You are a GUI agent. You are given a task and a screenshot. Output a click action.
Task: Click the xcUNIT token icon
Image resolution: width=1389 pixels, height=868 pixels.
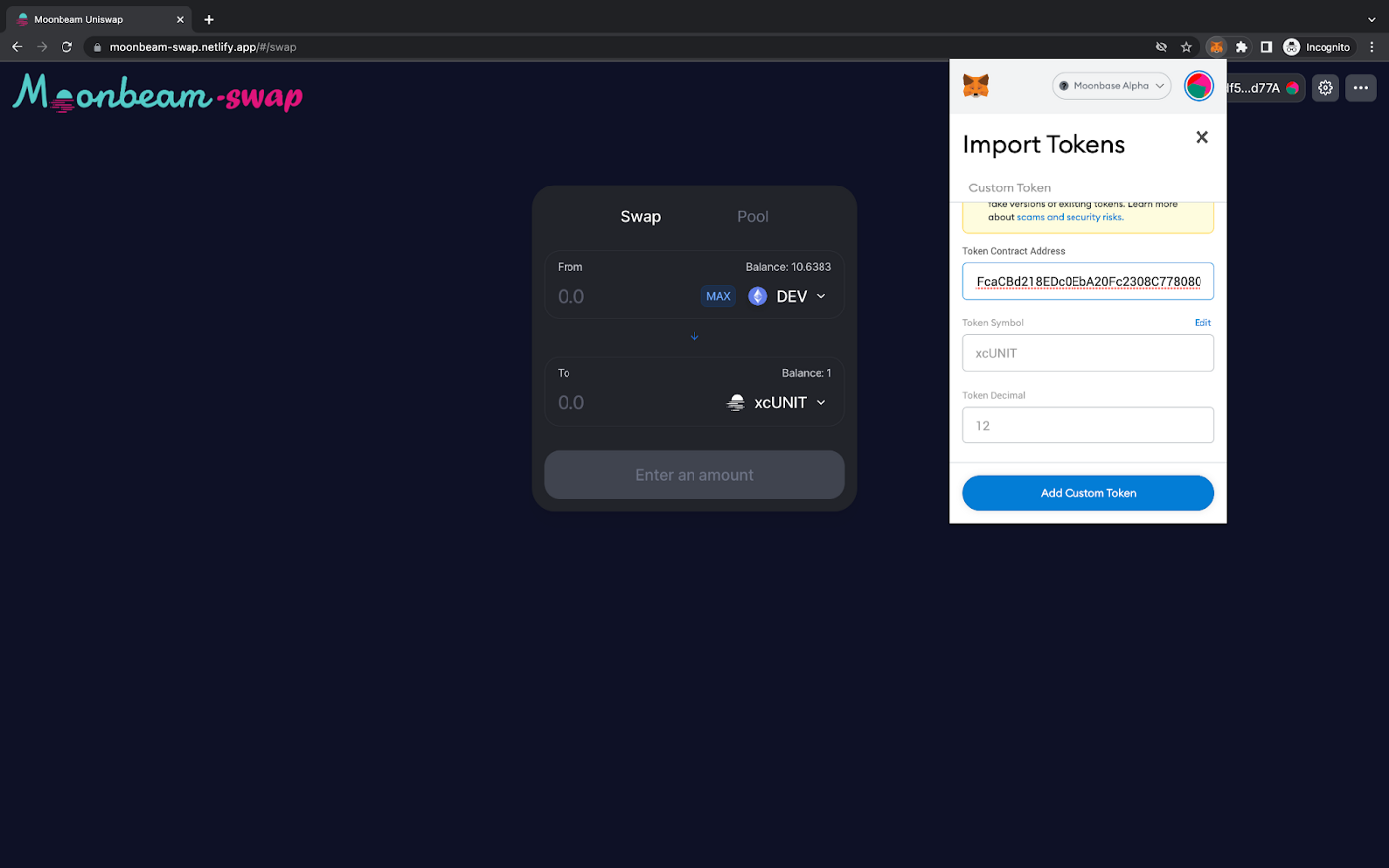[x=736, y=402]
